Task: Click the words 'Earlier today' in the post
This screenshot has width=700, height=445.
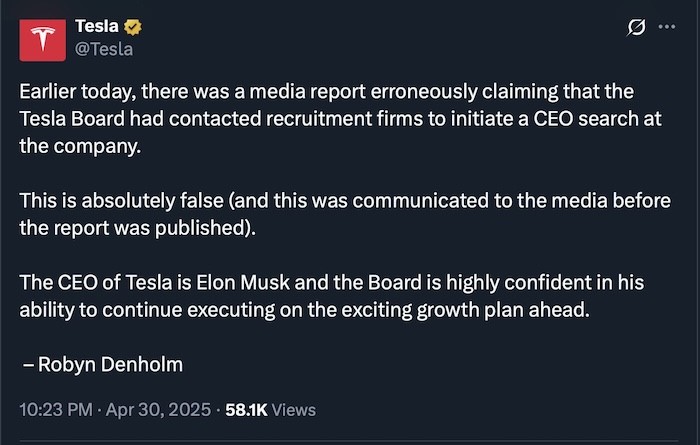Action: coord(78,92)
